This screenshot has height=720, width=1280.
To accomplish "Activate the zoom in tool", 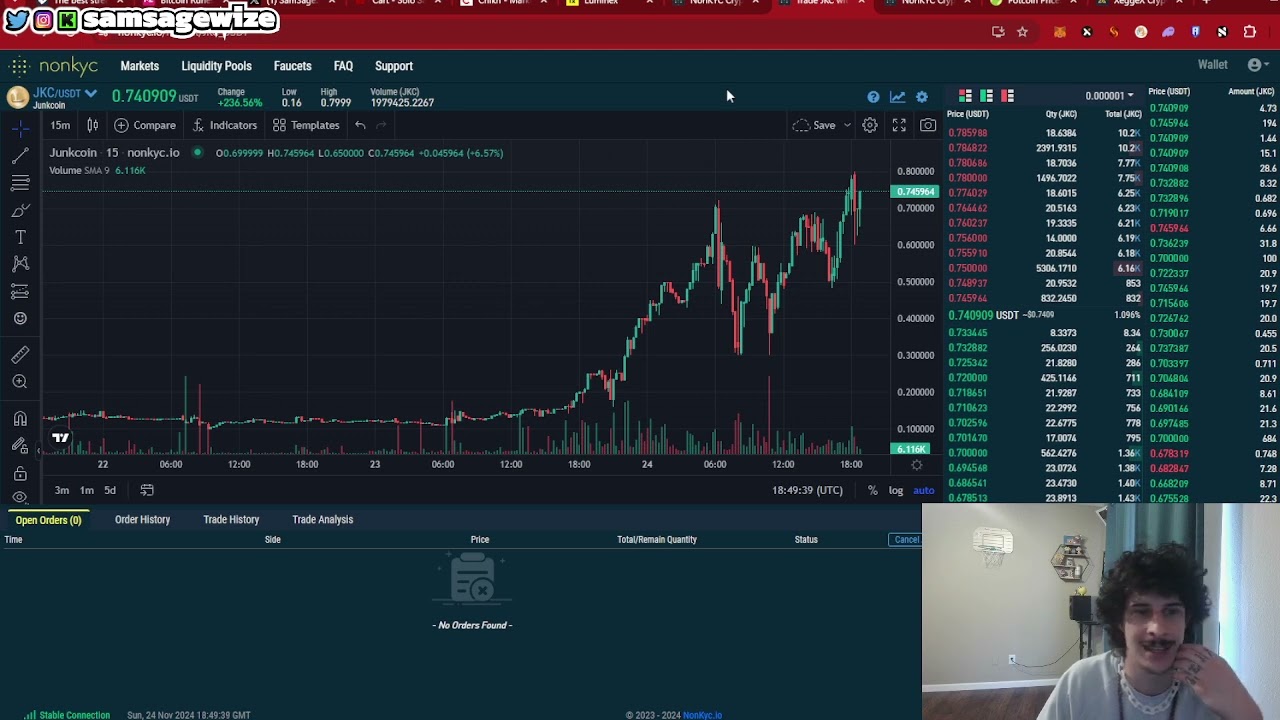I will pos(20,381).
